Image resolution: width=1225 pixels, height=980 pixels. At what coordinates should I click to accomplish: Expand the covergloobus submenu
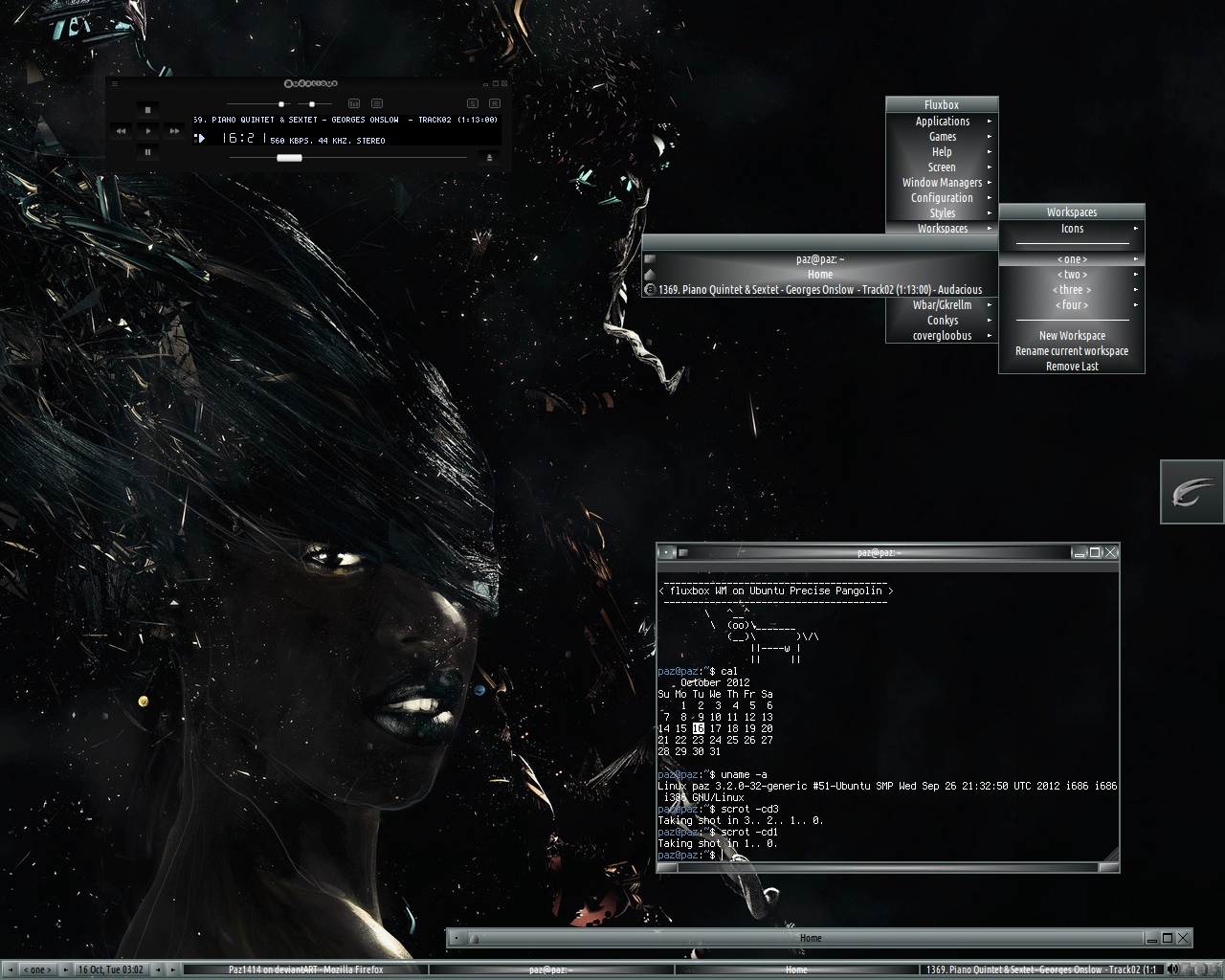tap(942, 336)
